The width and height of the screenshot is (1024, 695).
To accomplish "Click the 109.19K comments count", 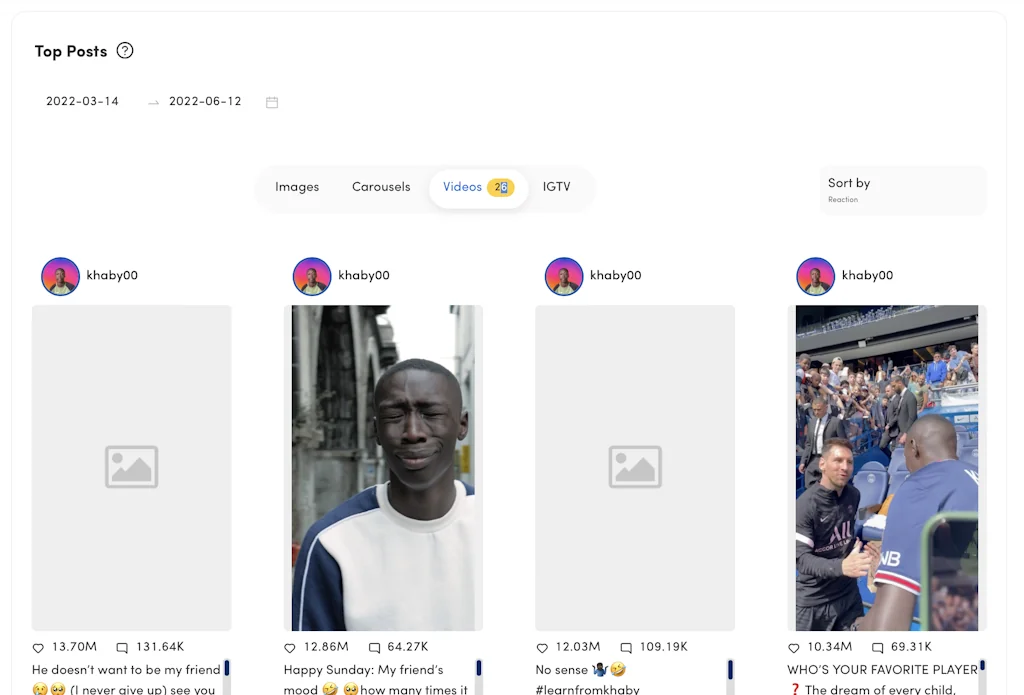I will click(x=664, y=647).
